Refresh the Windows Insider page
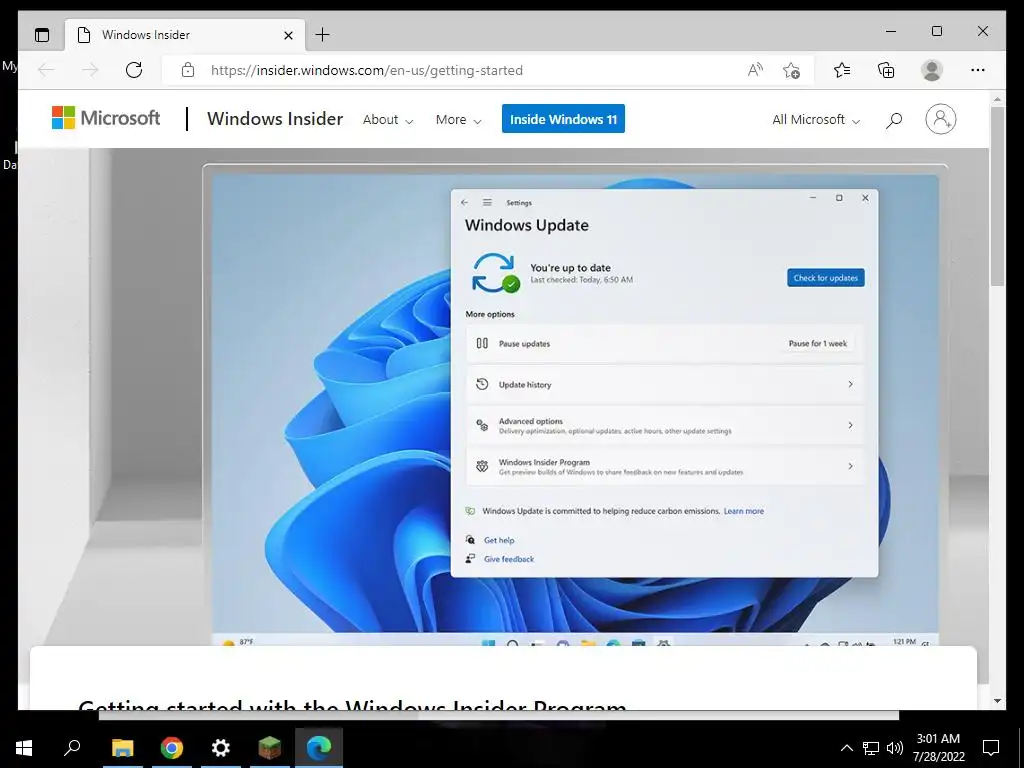Screen dimensions: 1024x768 (134, 70)
